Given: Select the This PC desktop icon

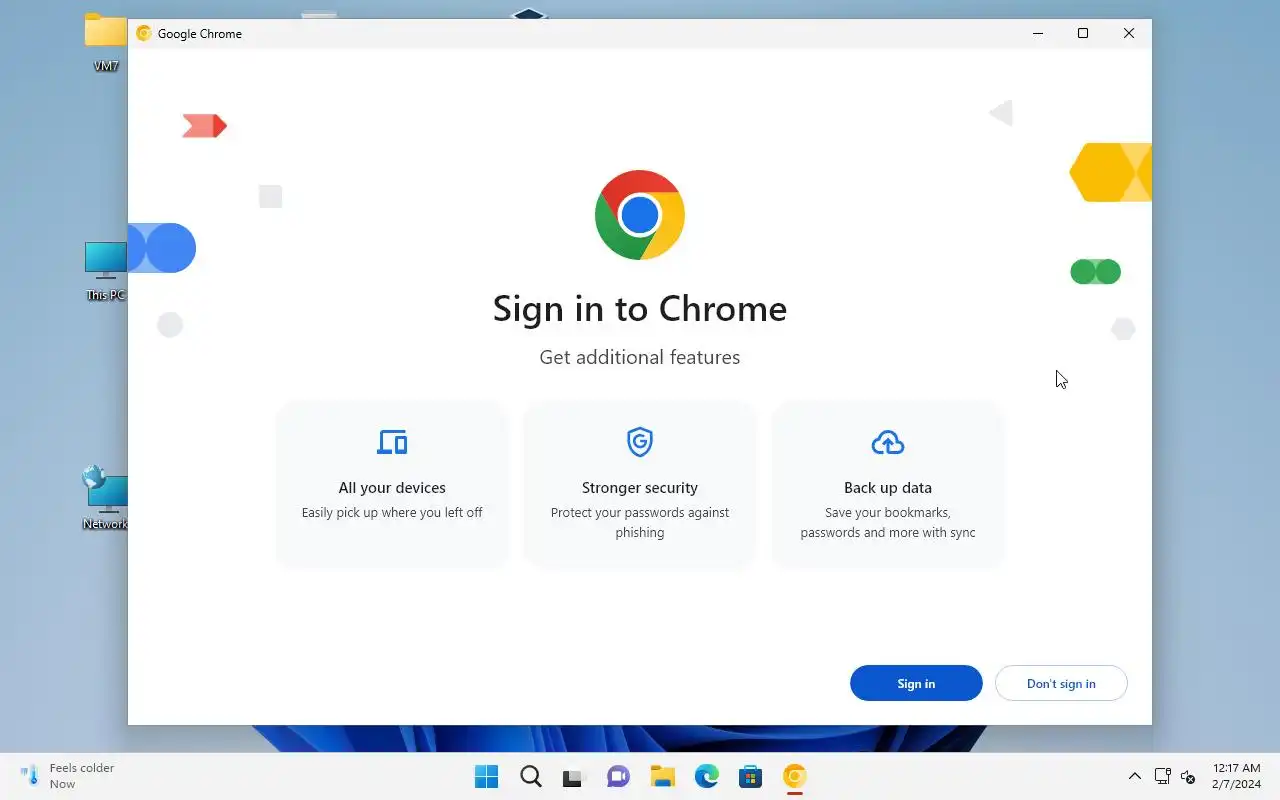Looking at the screenshot, I should click(106, 271).
